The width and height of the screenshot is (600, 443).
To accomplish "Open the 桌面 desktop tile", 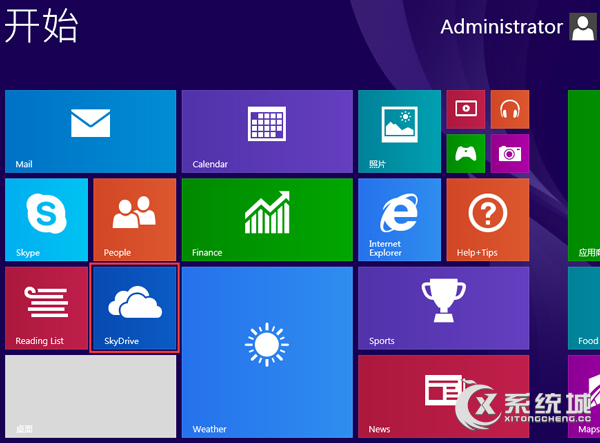I will pos(91,396).
